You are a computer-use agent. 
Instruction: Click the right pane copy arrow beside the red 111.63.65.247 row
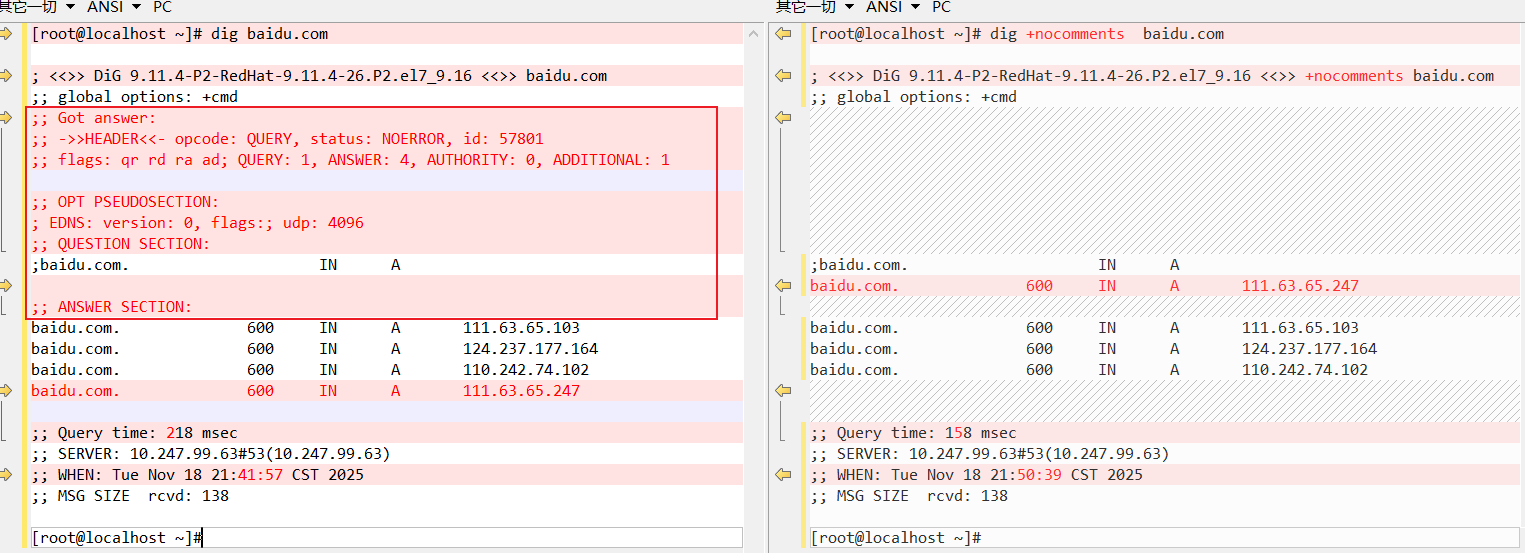pos(785,286)
